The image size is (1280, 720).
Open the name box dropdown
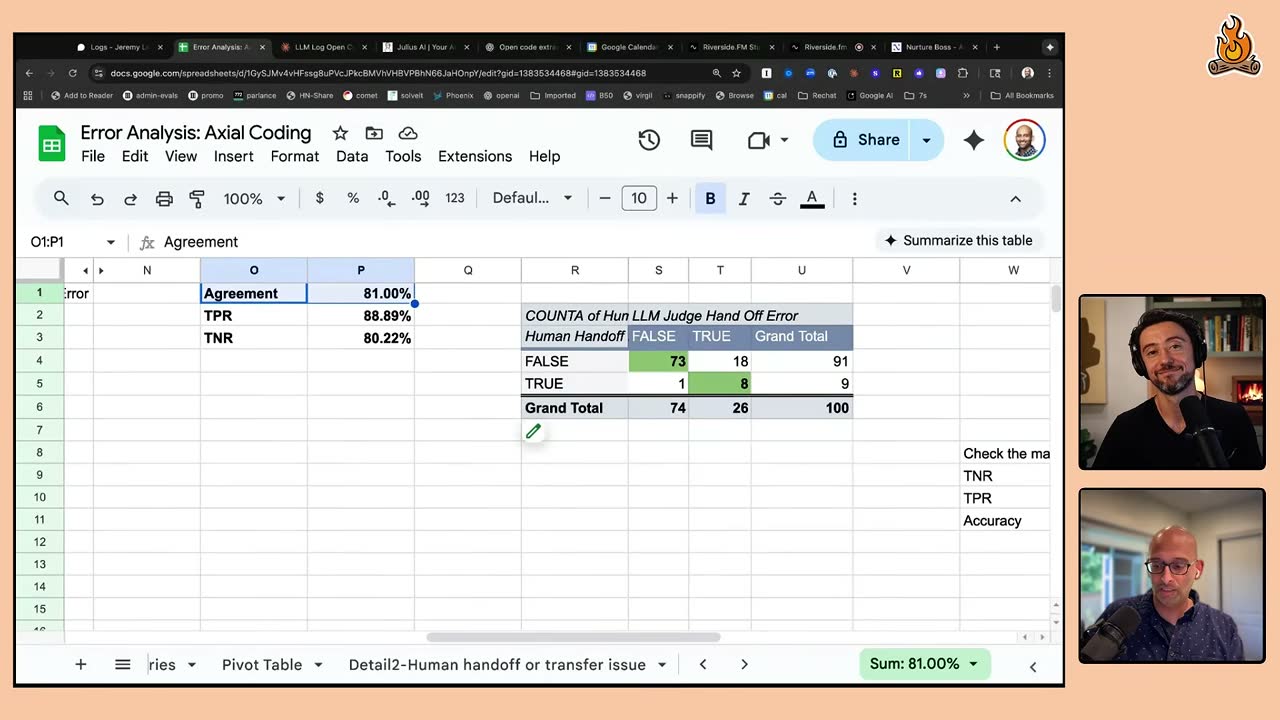click(111, 242)
